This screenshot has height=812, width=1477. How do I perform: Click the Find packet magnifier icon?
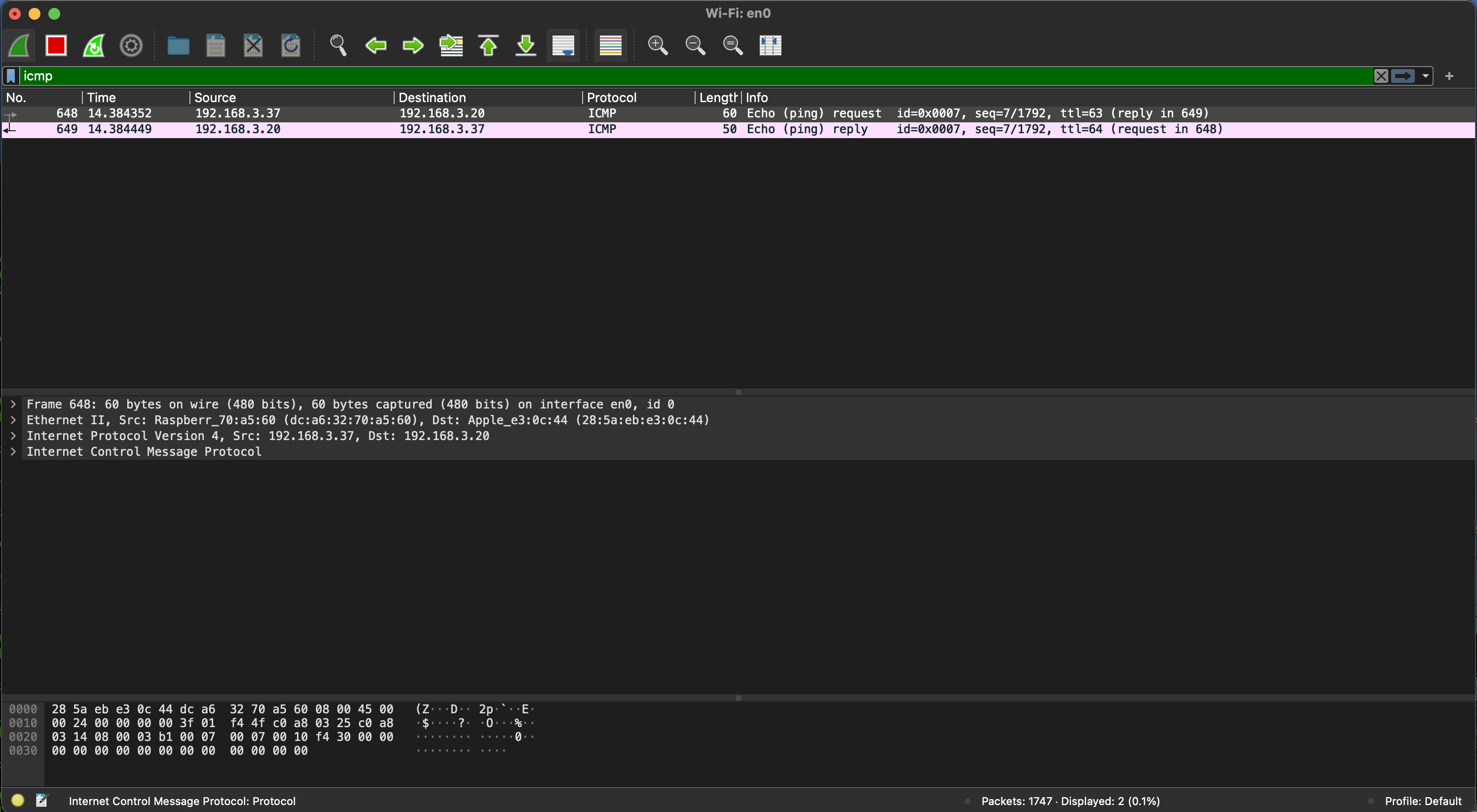coord(338,45)
